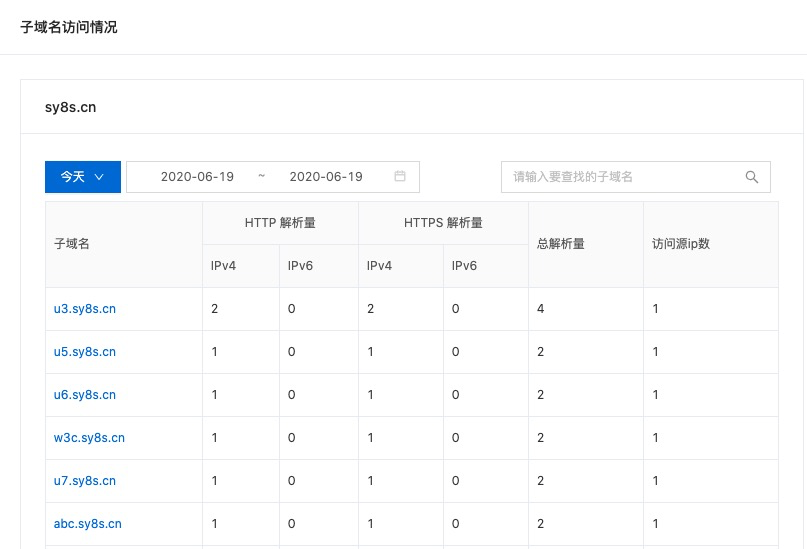Click the HTTPS 解析量 column header

pyautogui.click(x=443, y=223)
